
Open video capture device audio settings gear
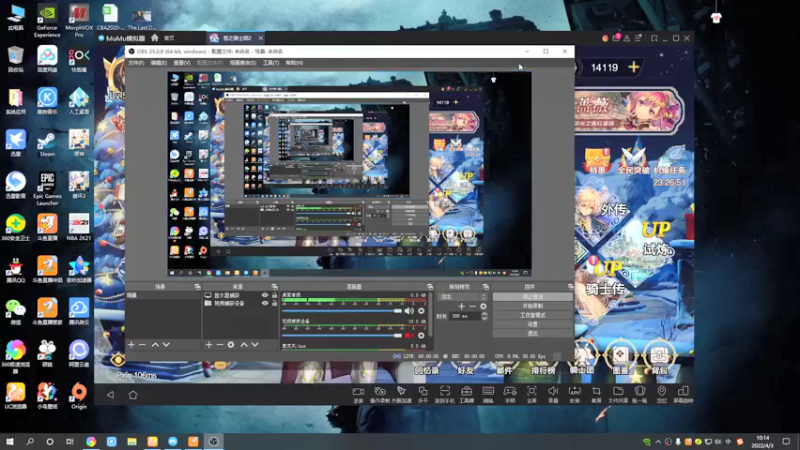click(421, 335)
